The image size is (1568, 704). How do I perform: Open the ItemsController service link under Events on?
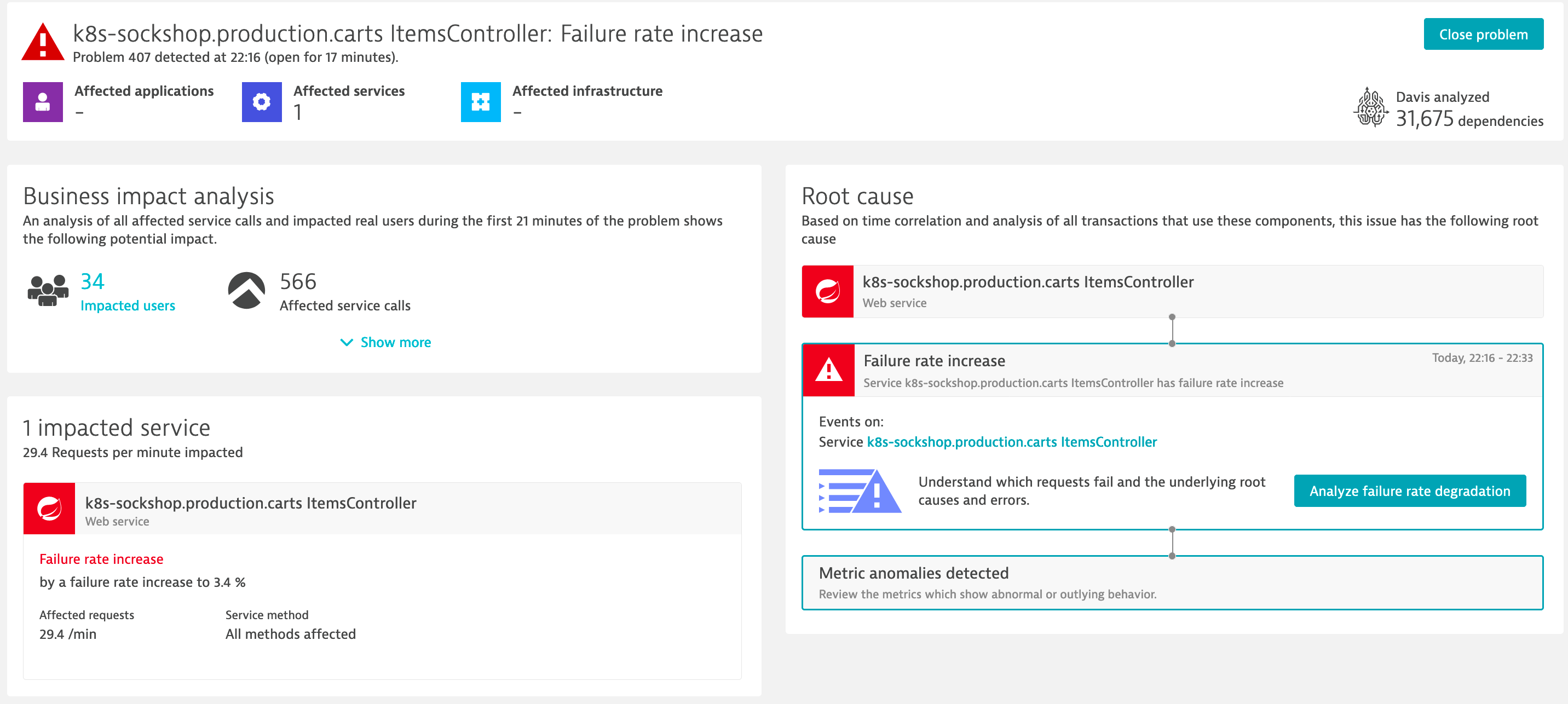[1012, 442]
